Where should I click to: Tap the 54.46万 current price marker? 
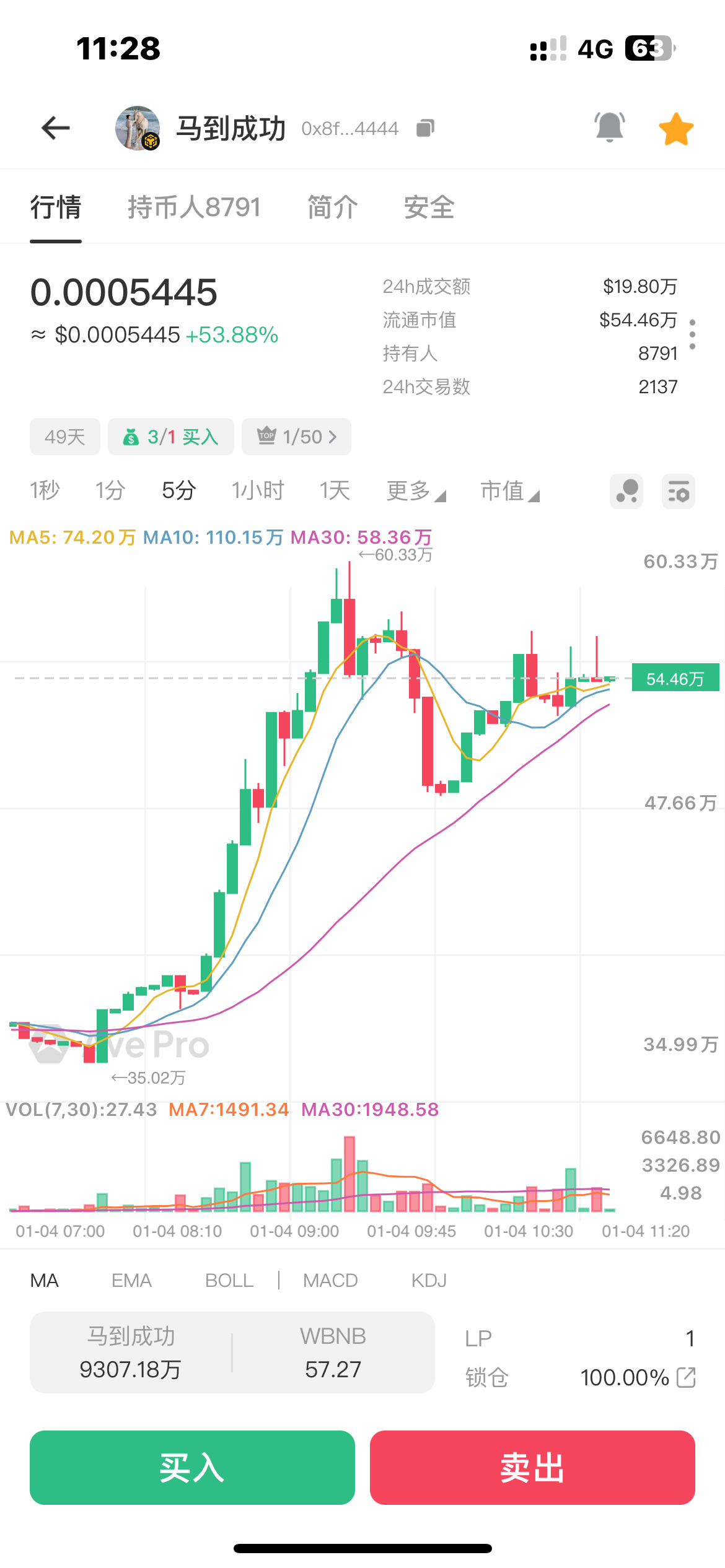tap(675, 679)
